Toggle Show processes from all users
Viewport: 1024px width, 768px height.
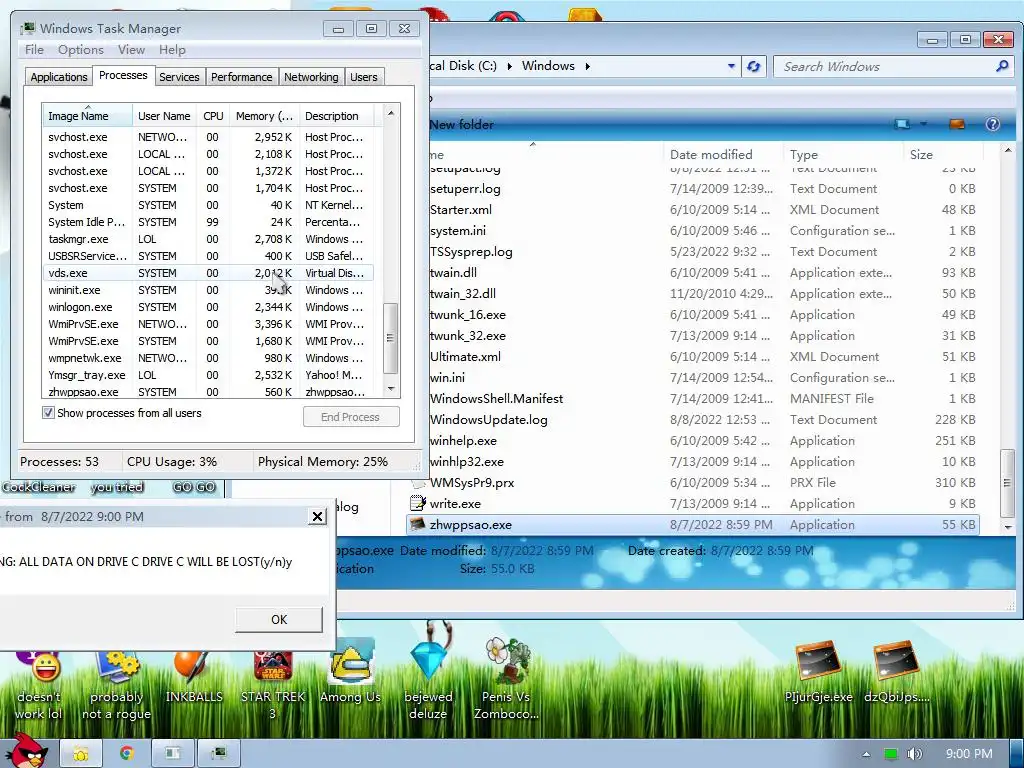(x=48, y=413)
